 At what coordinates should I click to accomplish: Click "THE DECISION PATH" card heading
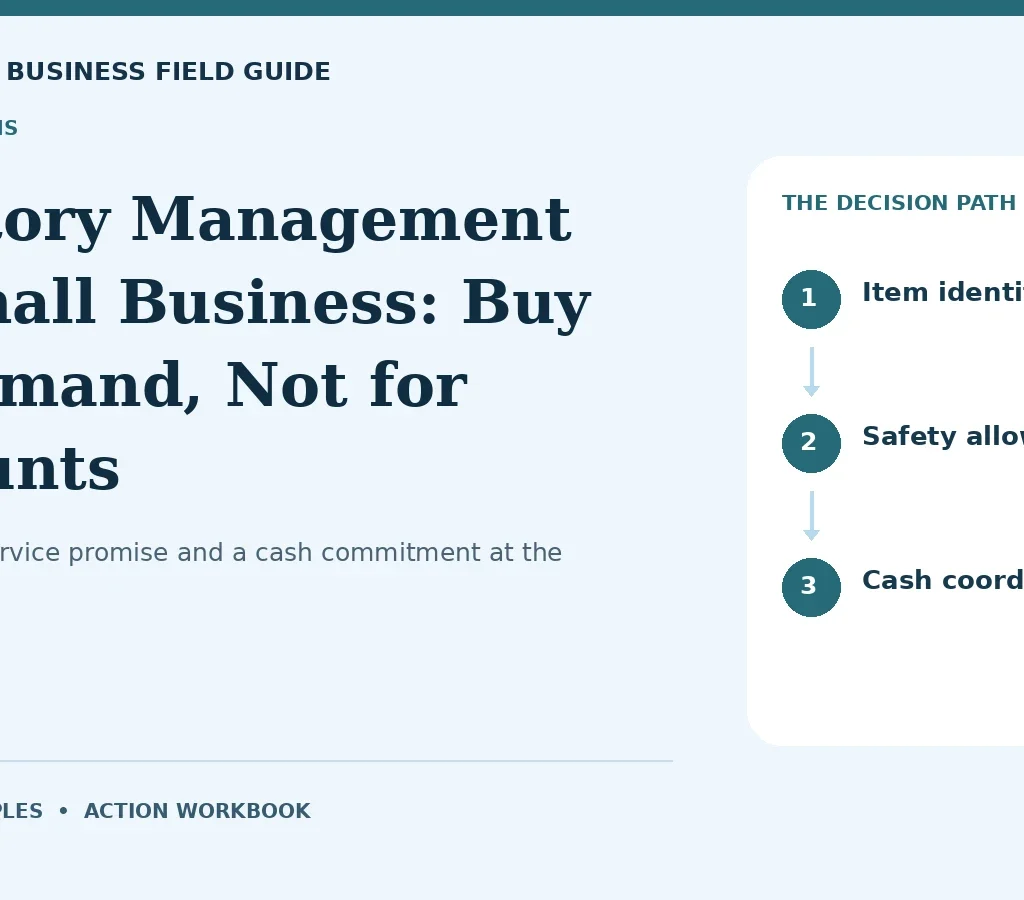coord(899,202)
